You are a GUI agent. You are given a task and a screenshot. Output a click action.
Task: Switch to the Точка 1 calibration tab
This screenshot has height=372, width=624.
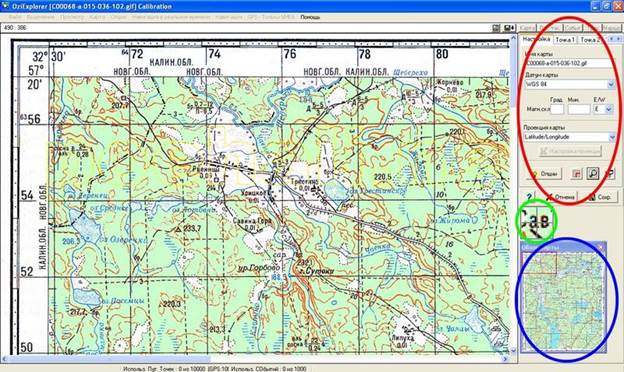click(565, 39)
